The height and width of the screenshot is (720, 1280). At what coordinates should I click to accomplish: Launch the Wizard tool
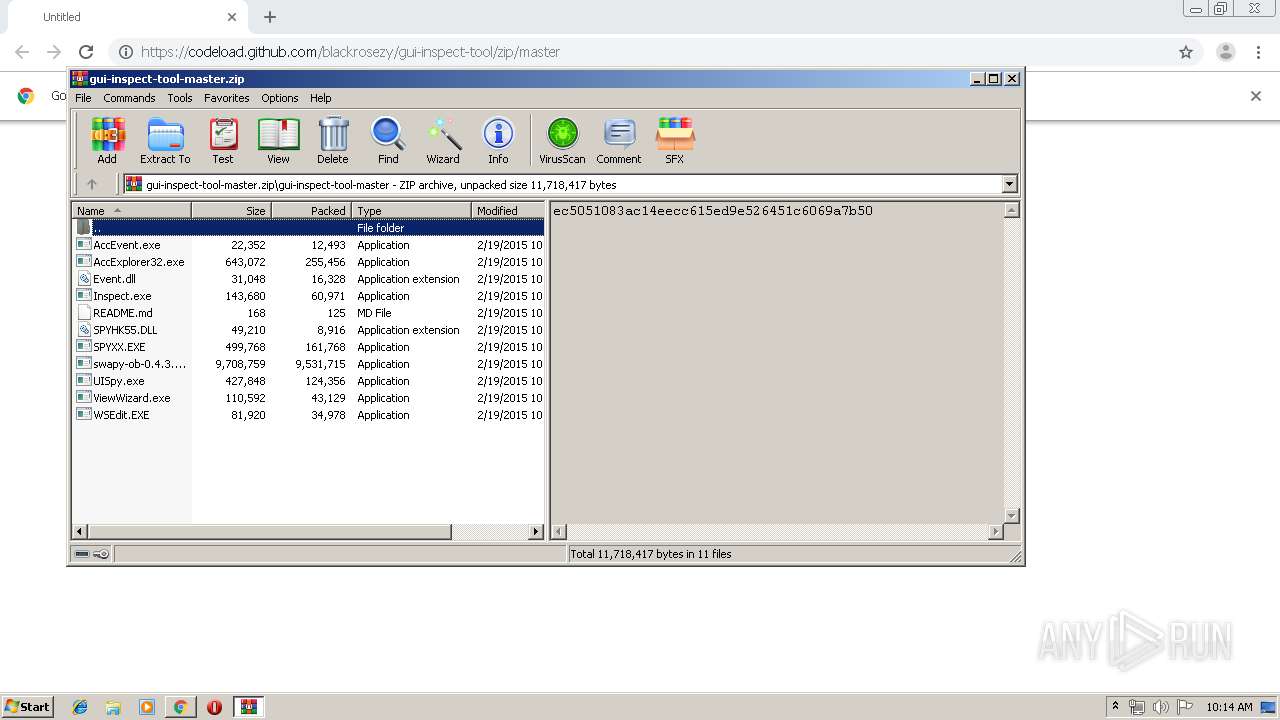[x=443, y=140]
